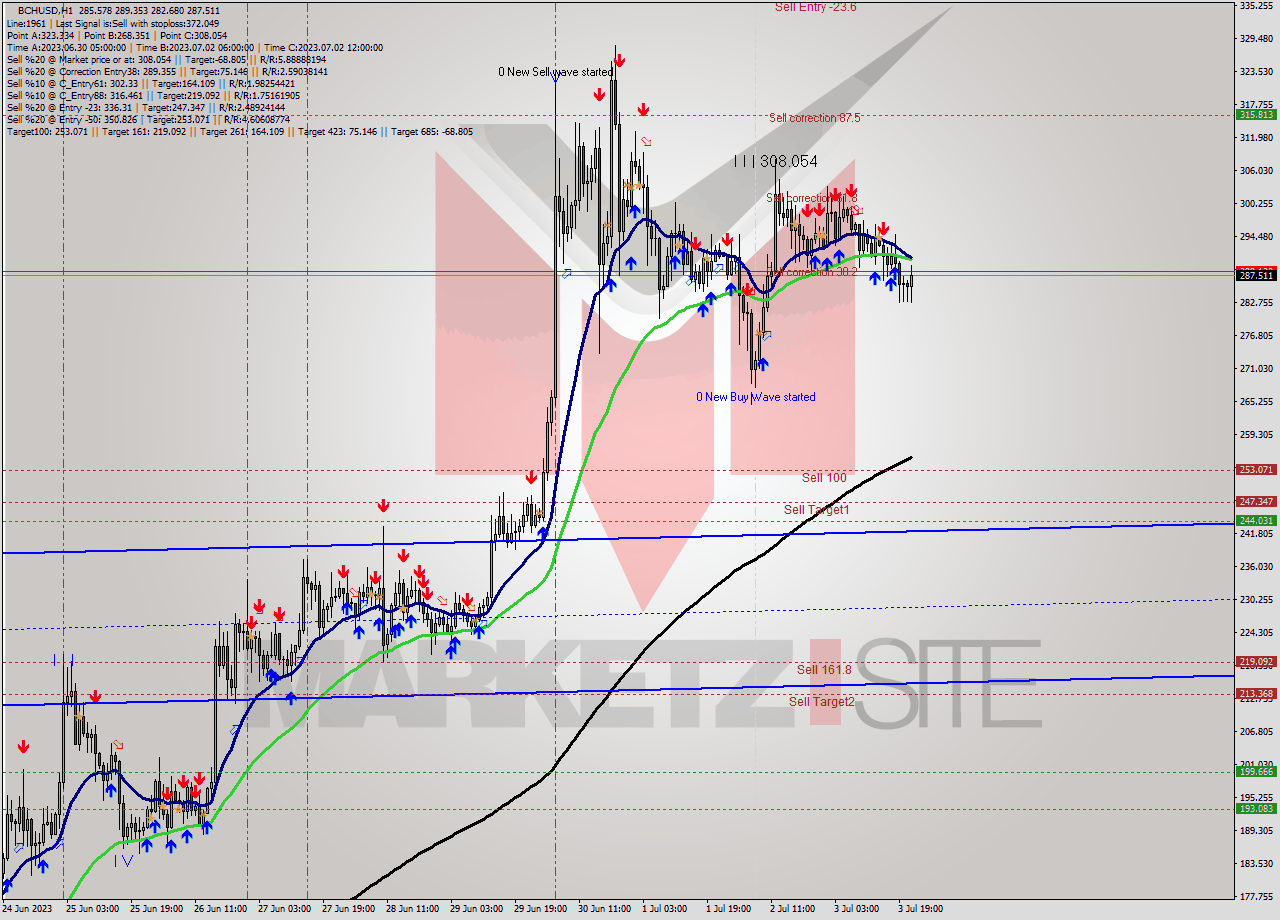Click the 236.030 price axis value
This screenshot has width=1280, height=920.
pos(1256,566)
